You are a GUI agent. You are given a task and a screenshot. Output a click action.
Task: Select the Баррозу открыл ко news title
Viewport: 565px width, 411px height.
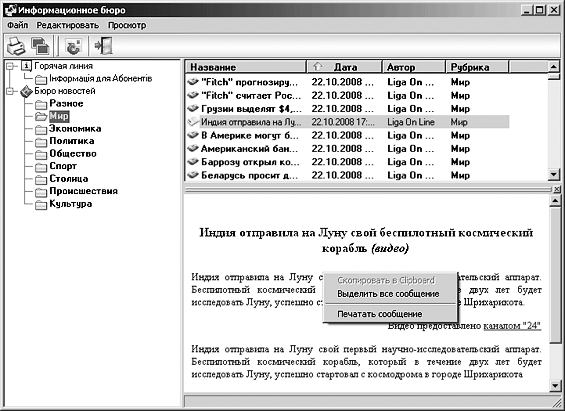coord(250,162)
